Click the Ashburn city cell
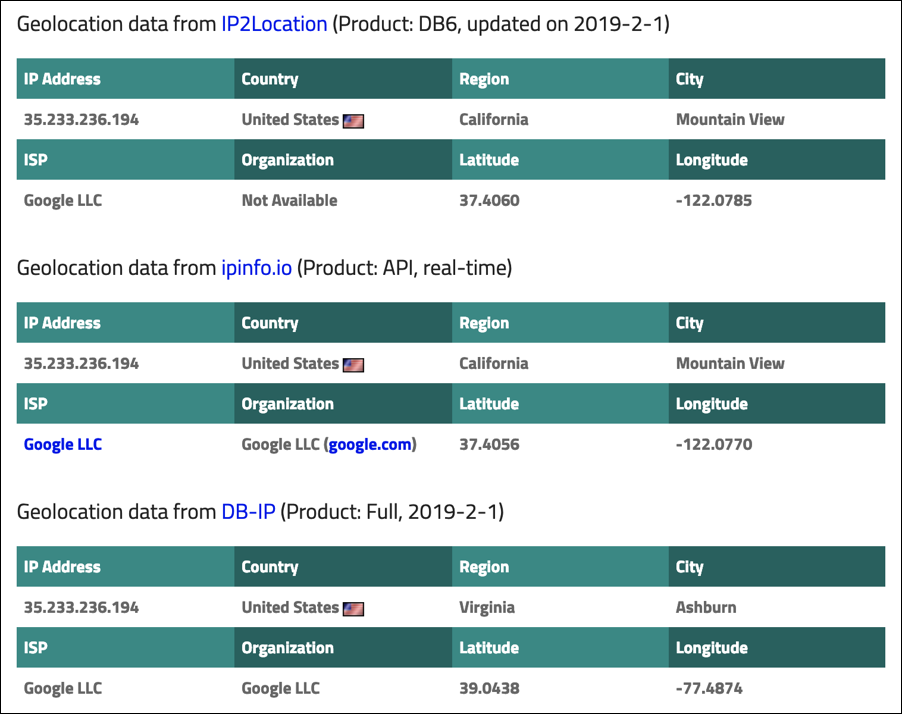Viewport: 902px width, 714px height. 706,608
